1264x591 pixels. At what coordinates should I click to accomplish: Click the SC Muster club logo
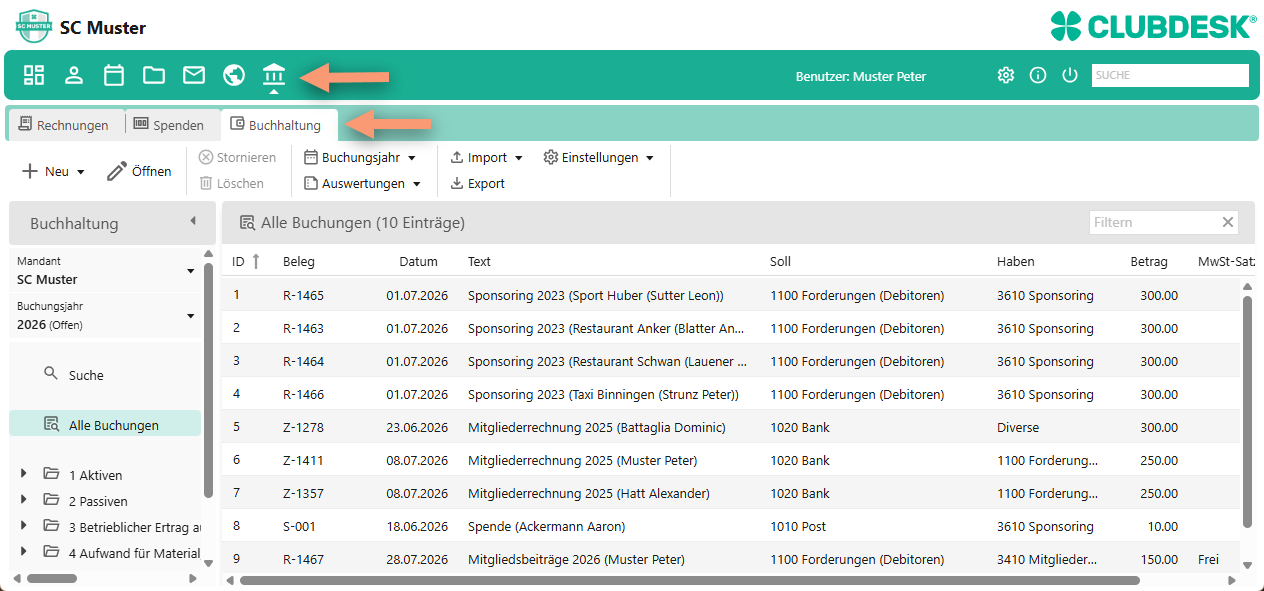33,26
